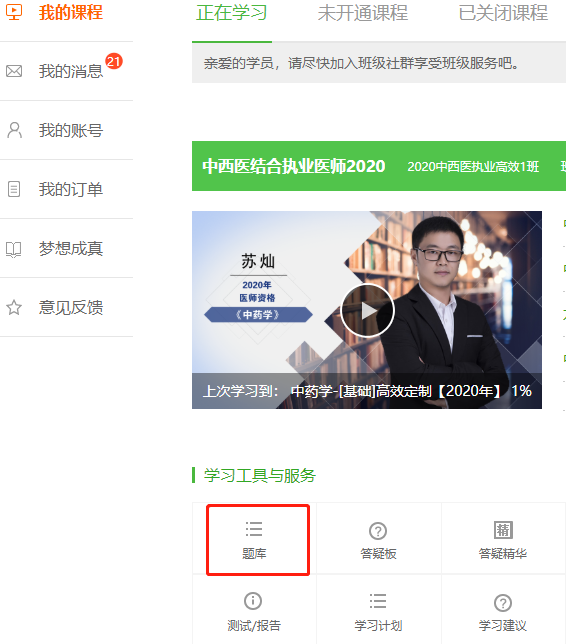This screenshot has height=644, width=566.
Task: Open the 题库 question bank tool
Action: coord(254,539)
